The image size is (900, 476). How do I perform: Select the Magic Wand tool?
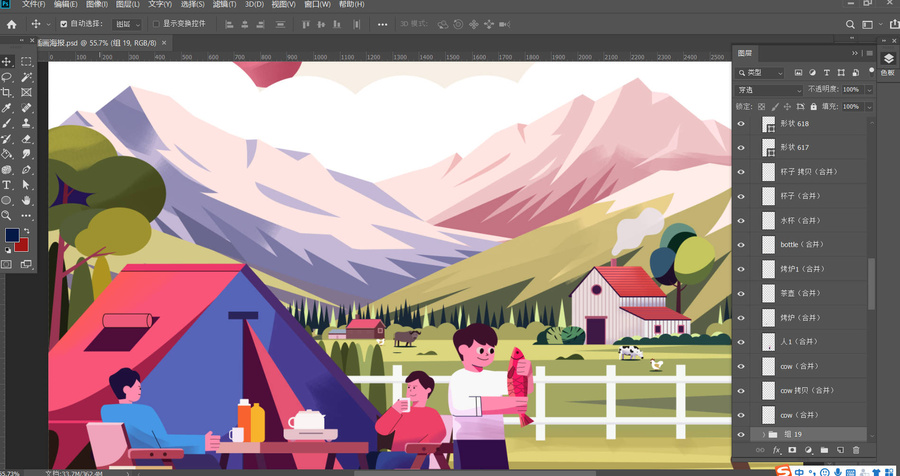(26, 77)
